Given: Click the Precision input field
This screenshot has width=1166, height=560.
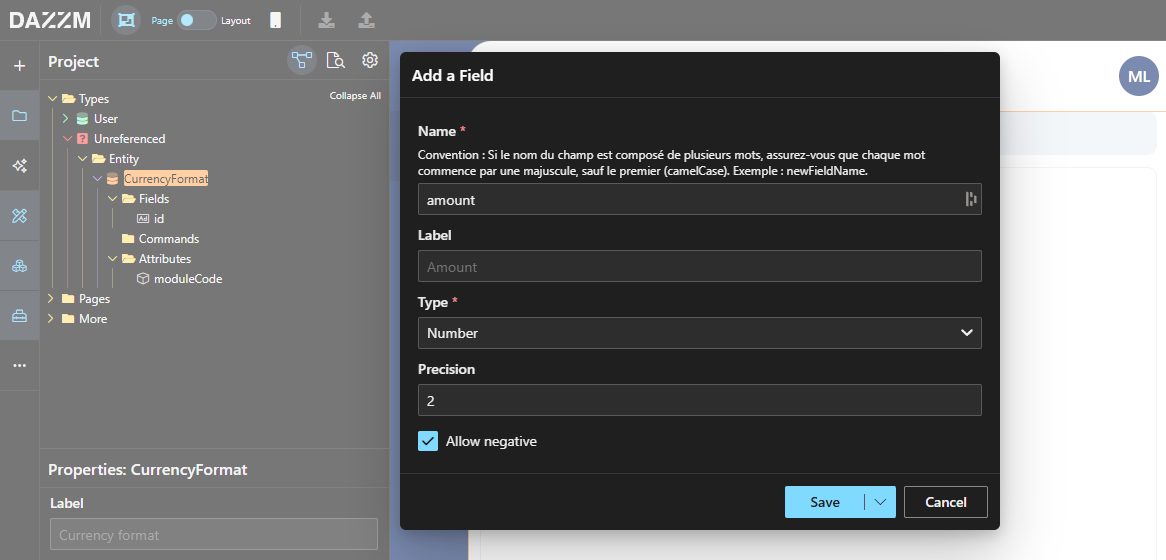Looking at the screenshot, I should point(700,400).
